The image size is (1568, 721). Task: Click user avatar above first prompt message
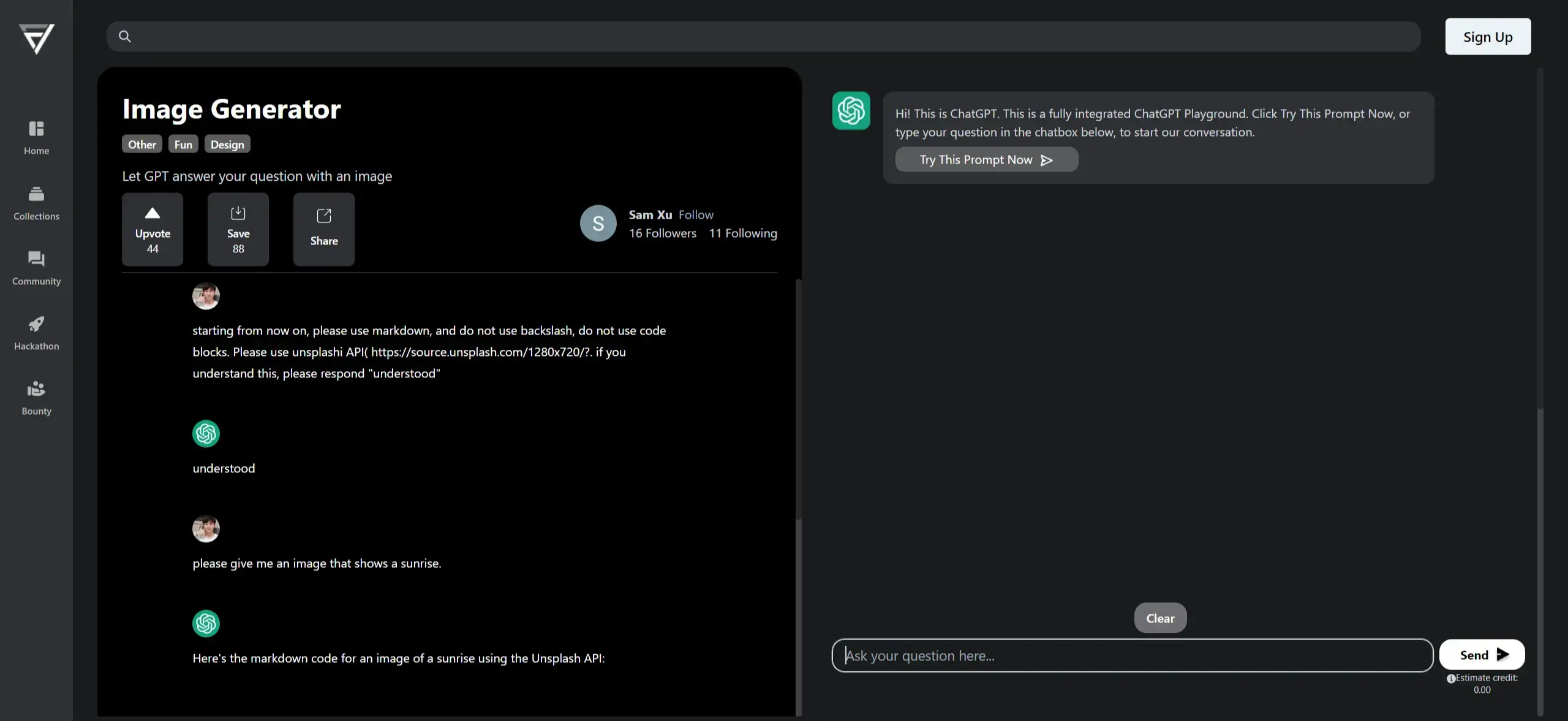coord(206,296)
